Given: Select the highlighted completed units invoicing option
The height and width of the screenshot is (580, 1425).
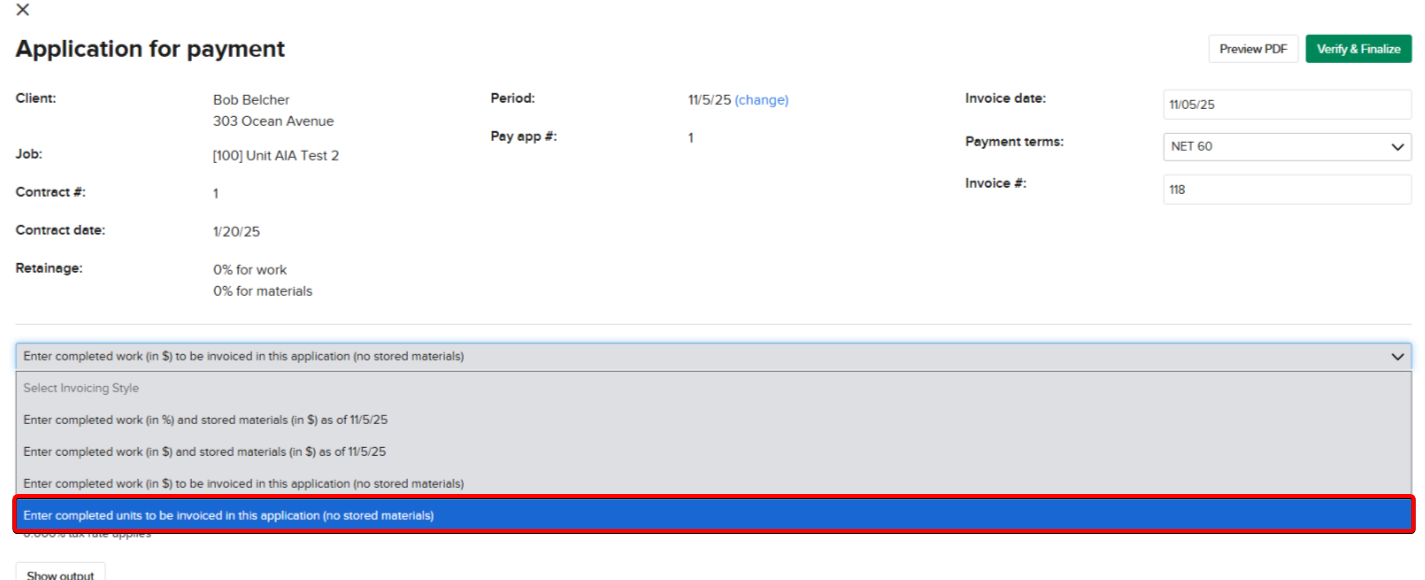Looking at the screenshot, I should click(228, 516).
